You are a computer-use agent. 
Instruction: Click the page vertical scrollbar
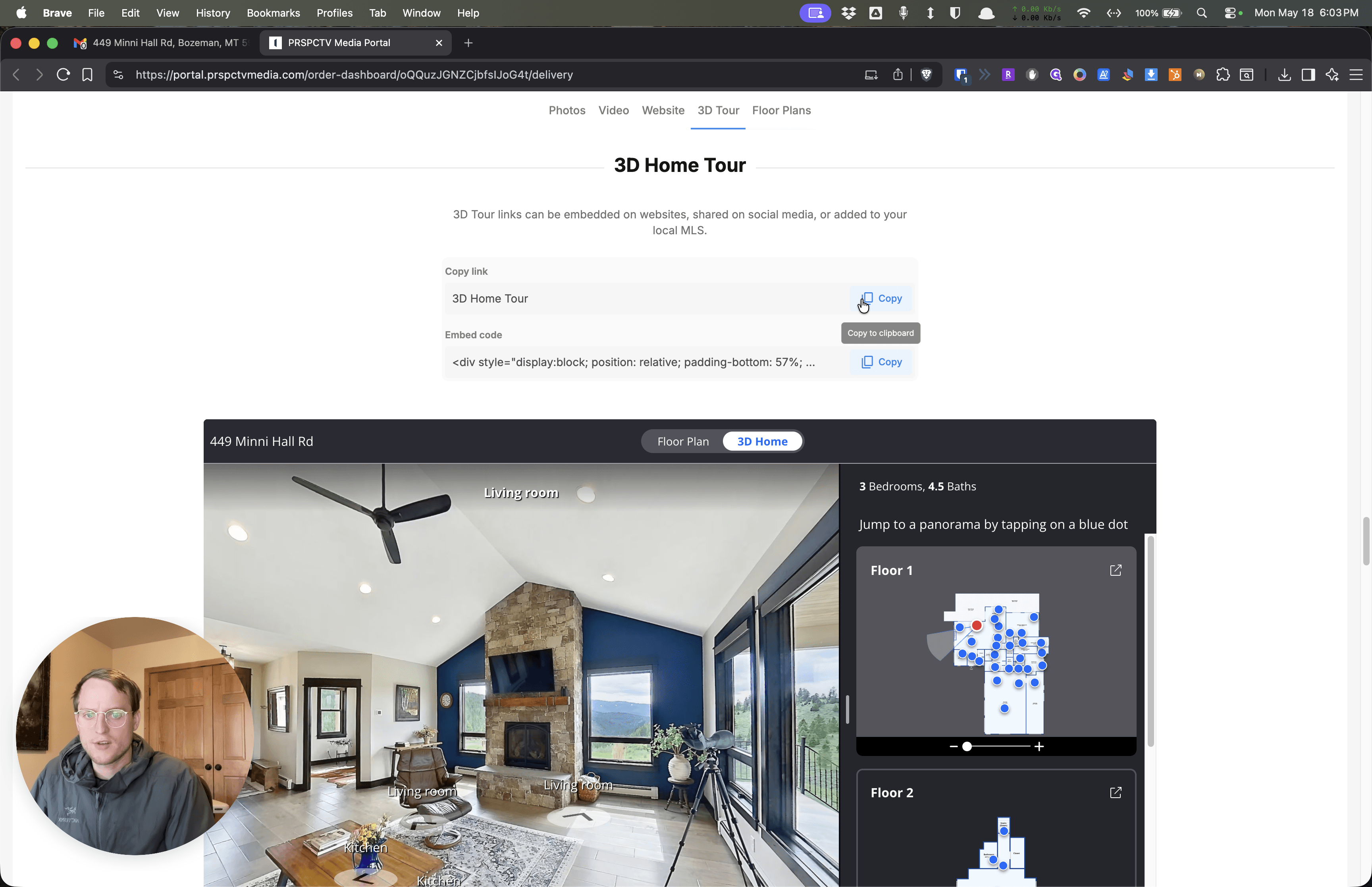1366,542
